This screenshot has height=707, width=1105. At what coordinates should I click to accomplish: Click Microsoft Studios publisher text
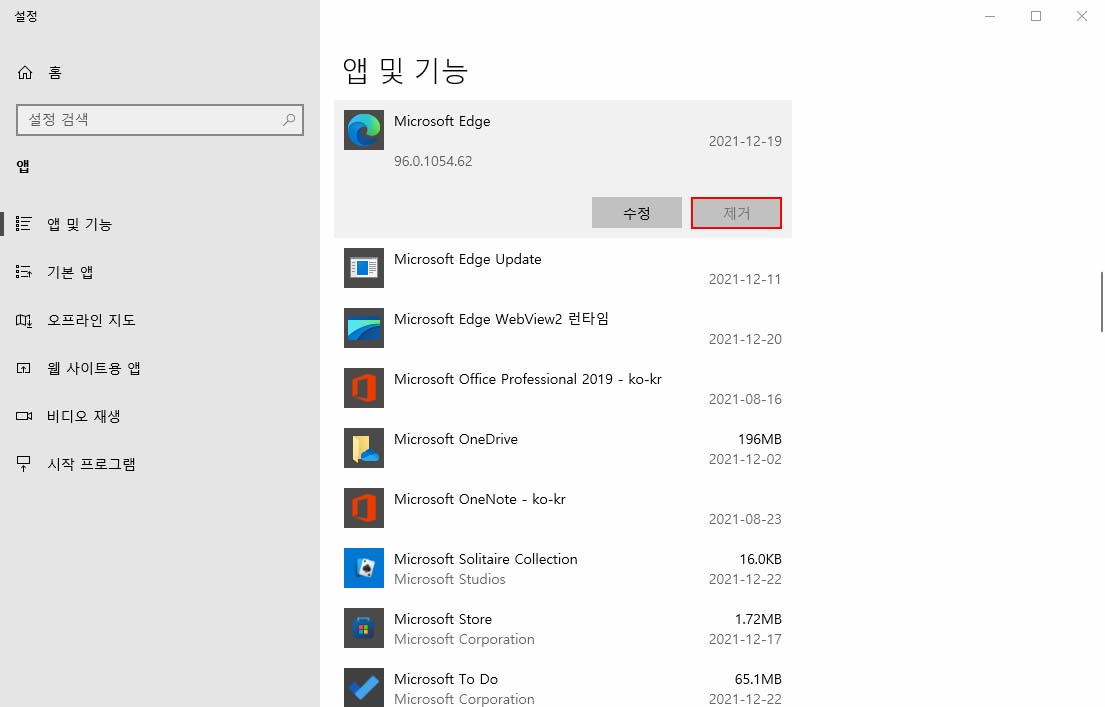(450, 579)
